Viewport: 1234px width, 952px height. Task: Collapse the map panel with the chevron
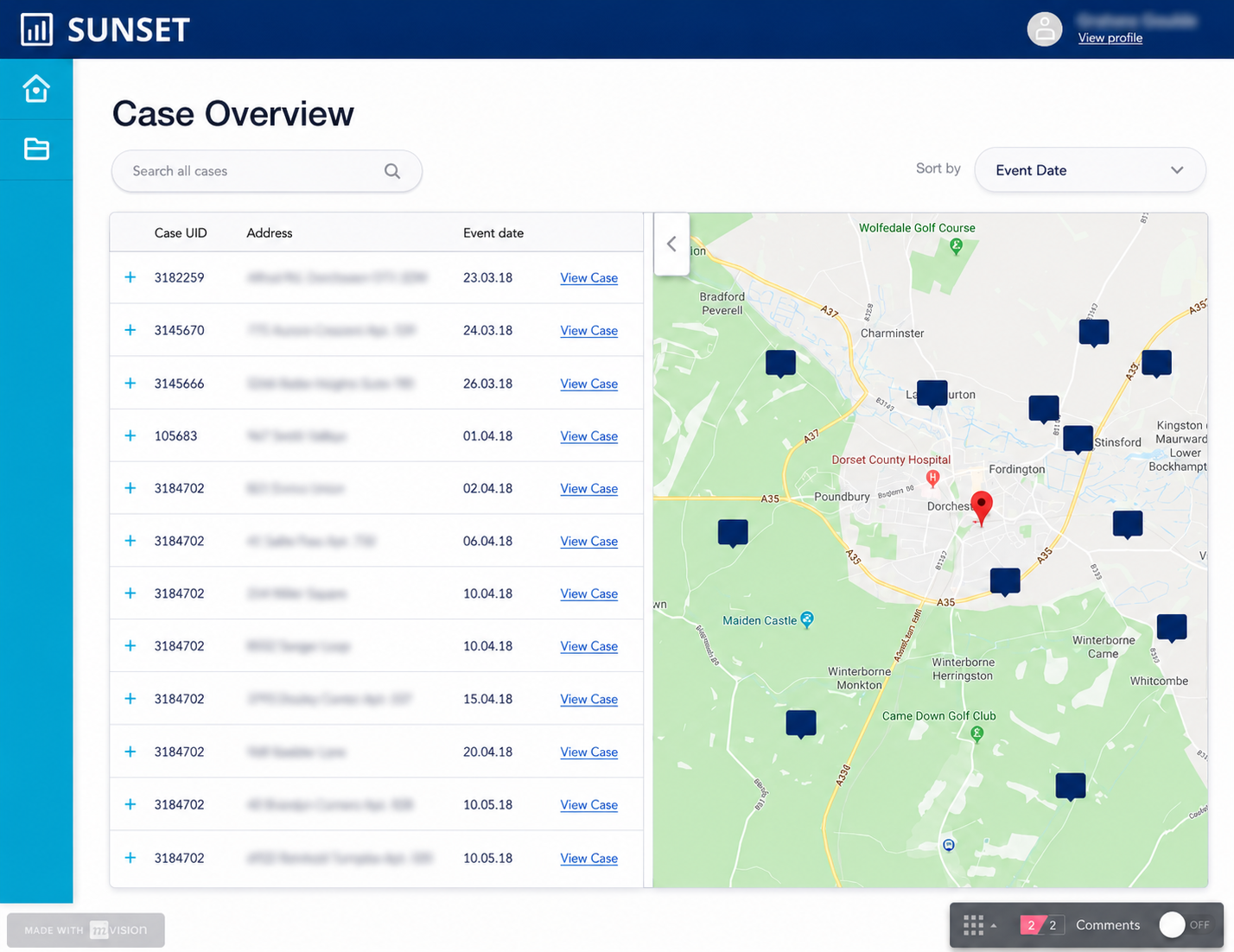(x=671, y=244)
